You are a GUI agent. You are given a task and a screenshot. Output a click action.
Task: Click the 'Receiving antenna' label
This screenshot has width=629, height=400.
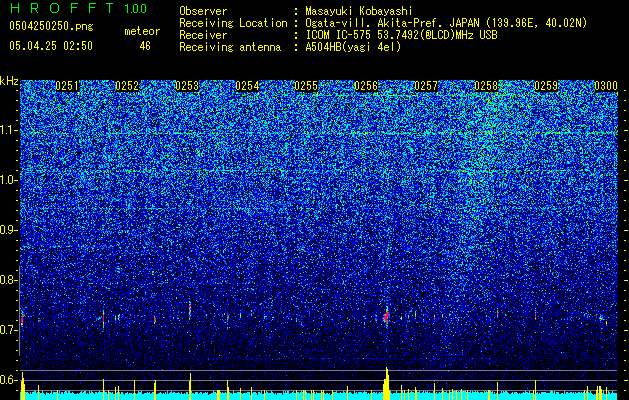230,47
